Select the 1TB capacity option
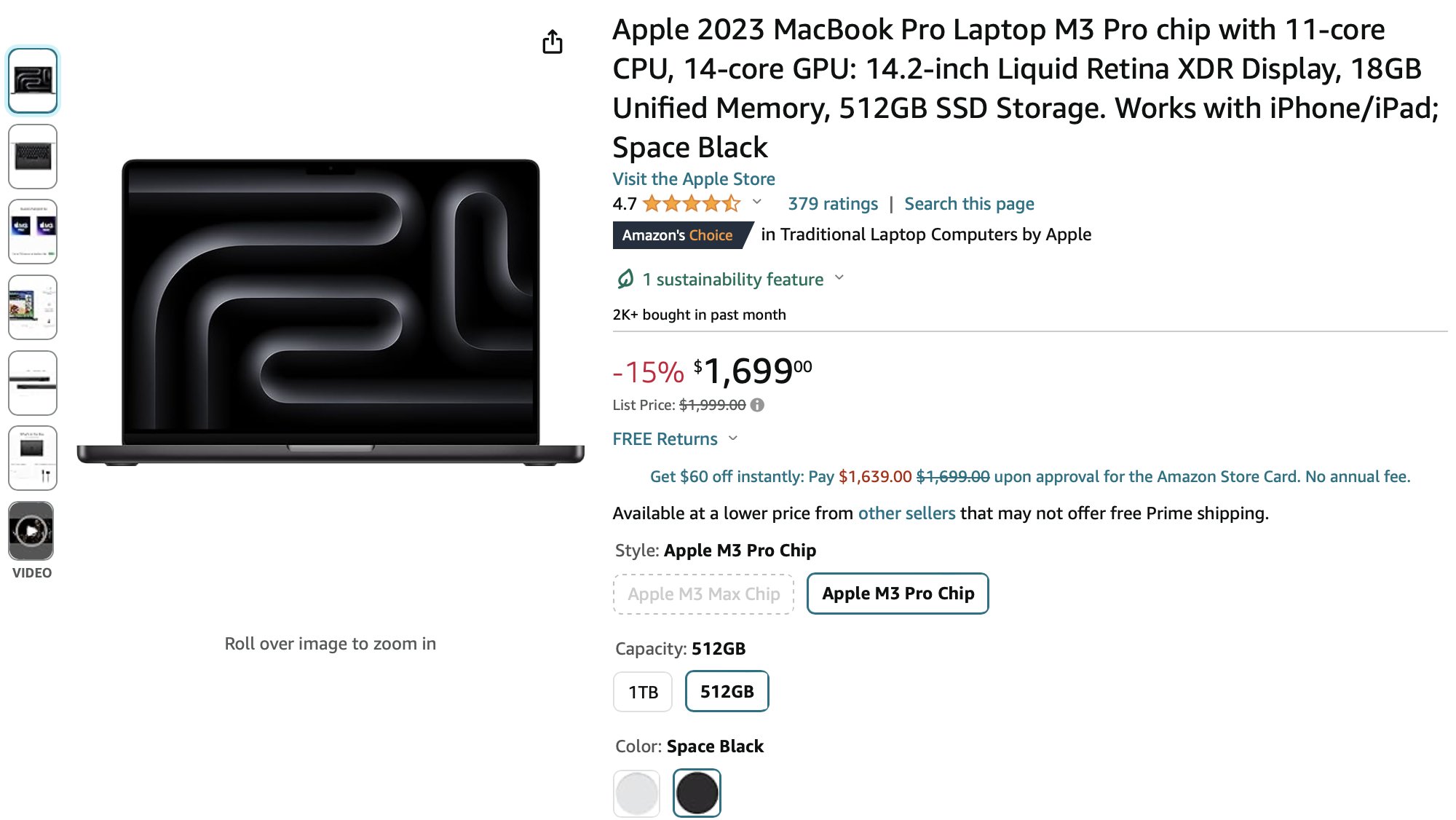Screen dimensions: 1456x820 [643, 692]
